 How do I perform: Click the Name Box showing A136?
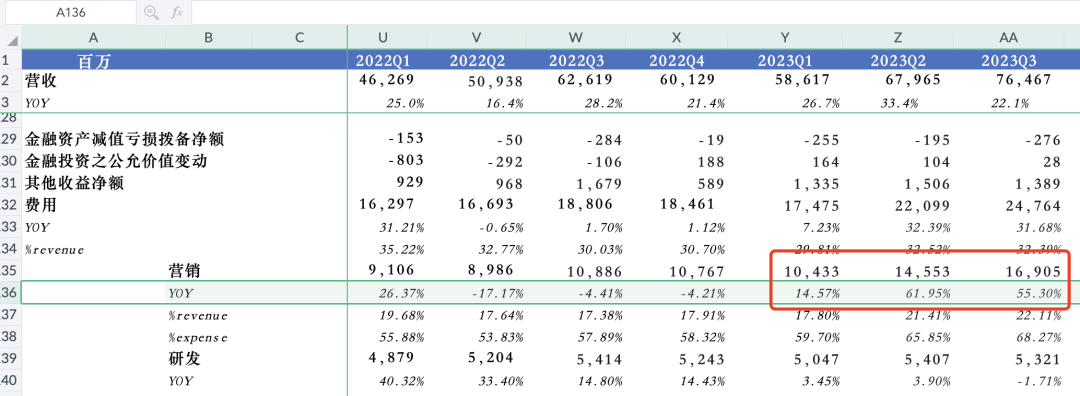[71, 12]
